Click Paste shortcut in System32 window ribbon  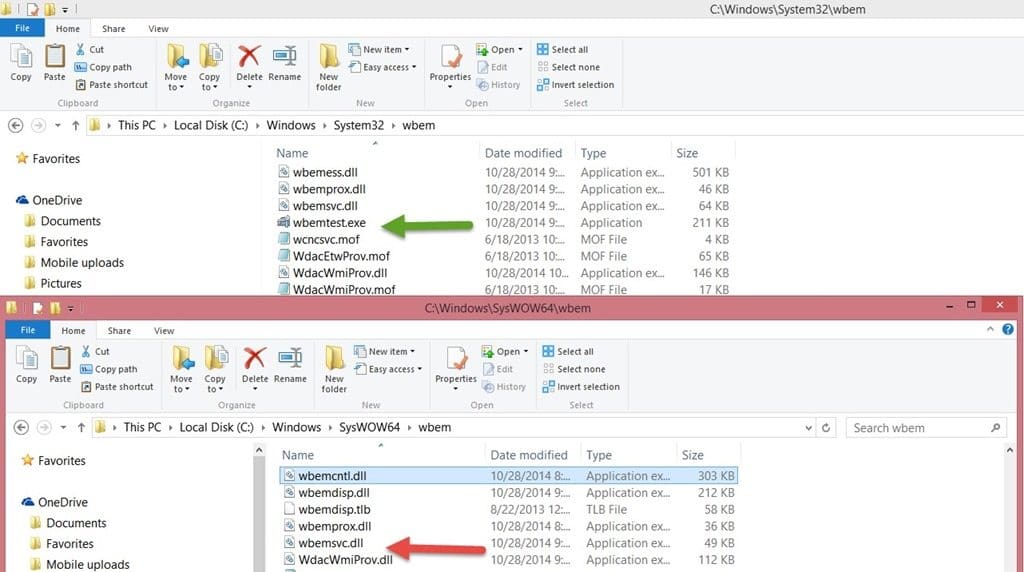[112, 85]
